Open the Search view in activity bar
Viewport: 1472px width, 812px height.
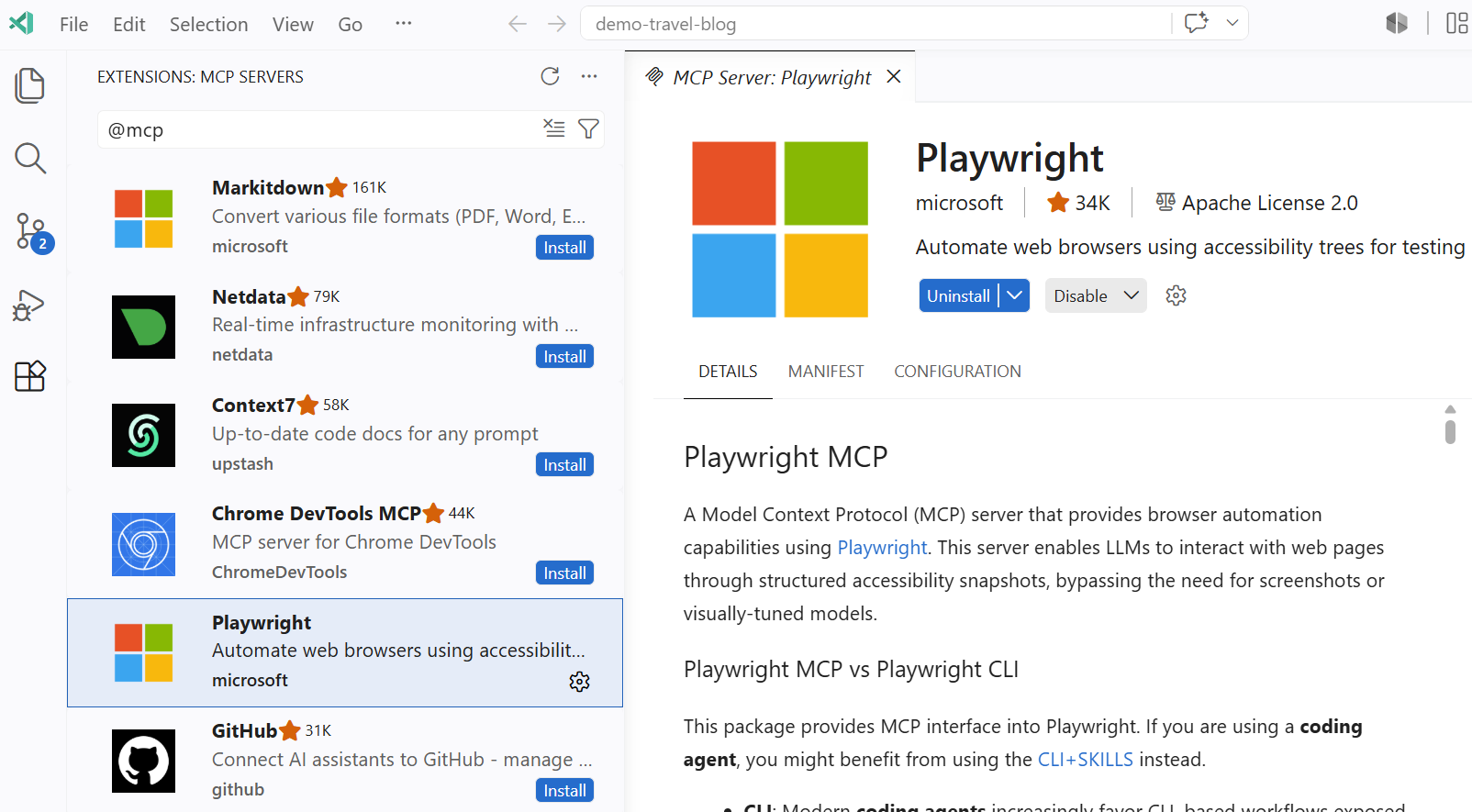point(30,158)
